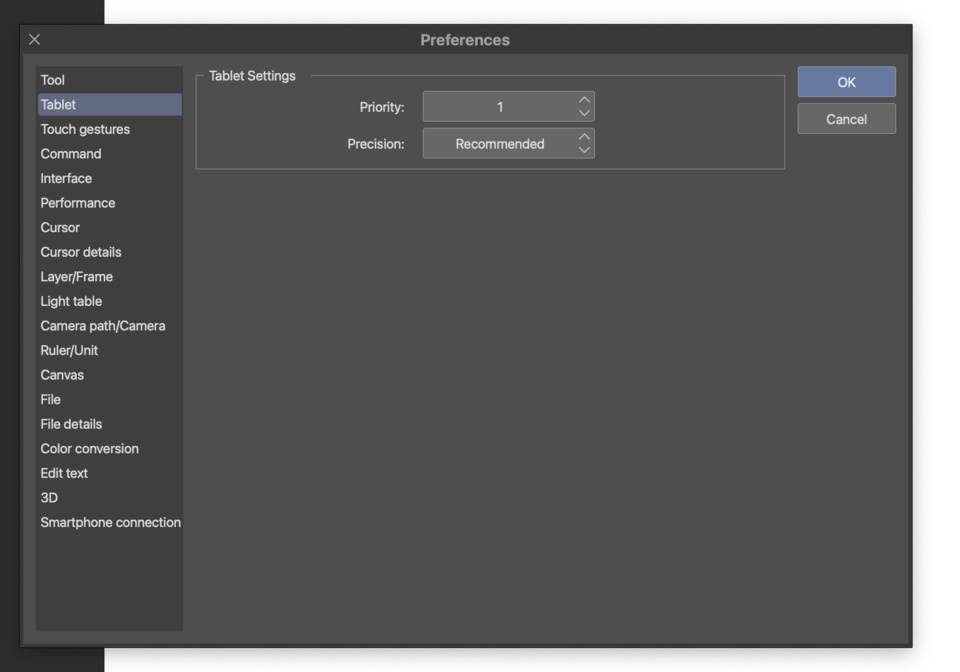Screen dimensions: 960x672
Task: Decrease the Priority value with the down arrow
Action: pyautogui.click(x=584, y=112)
